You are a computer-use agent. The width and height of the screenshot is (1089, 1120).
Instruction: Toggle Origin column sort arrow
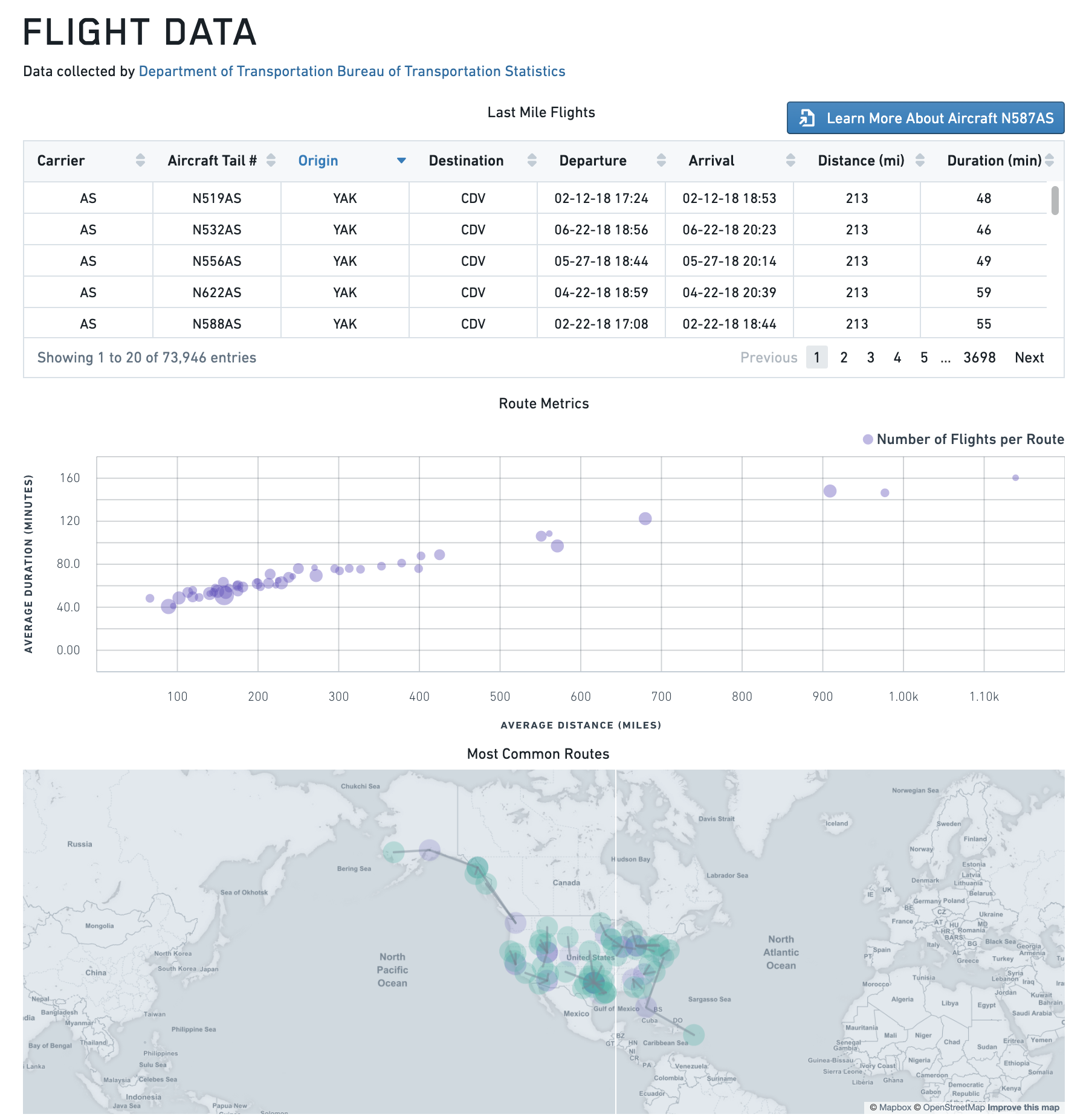401,161
